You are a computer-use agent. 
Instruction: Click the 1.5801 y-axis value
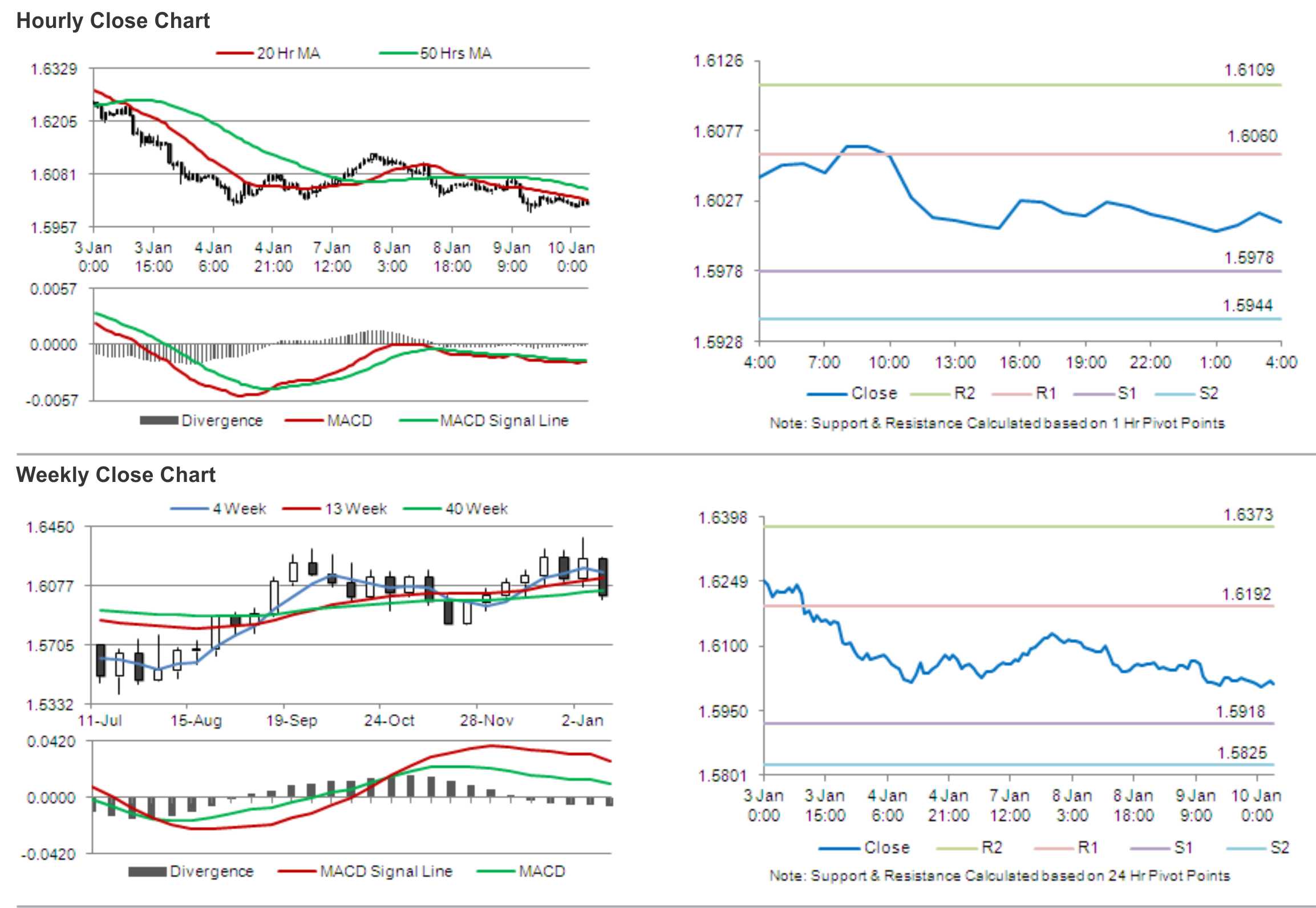[x=723, y=776]
